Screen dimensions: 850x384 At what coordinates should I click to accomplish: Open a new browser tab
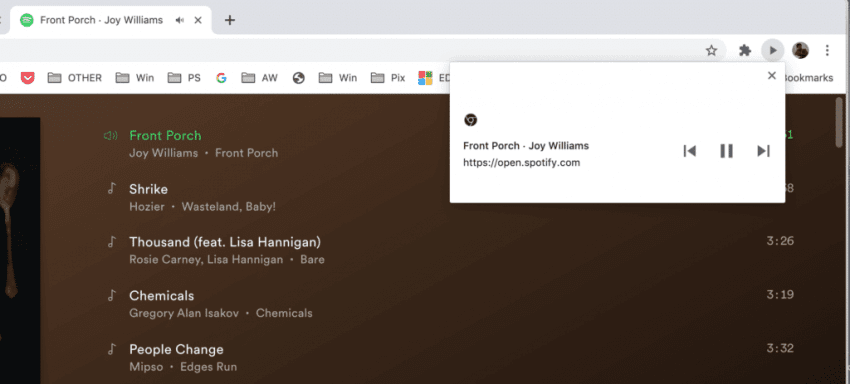click(230, 20)
